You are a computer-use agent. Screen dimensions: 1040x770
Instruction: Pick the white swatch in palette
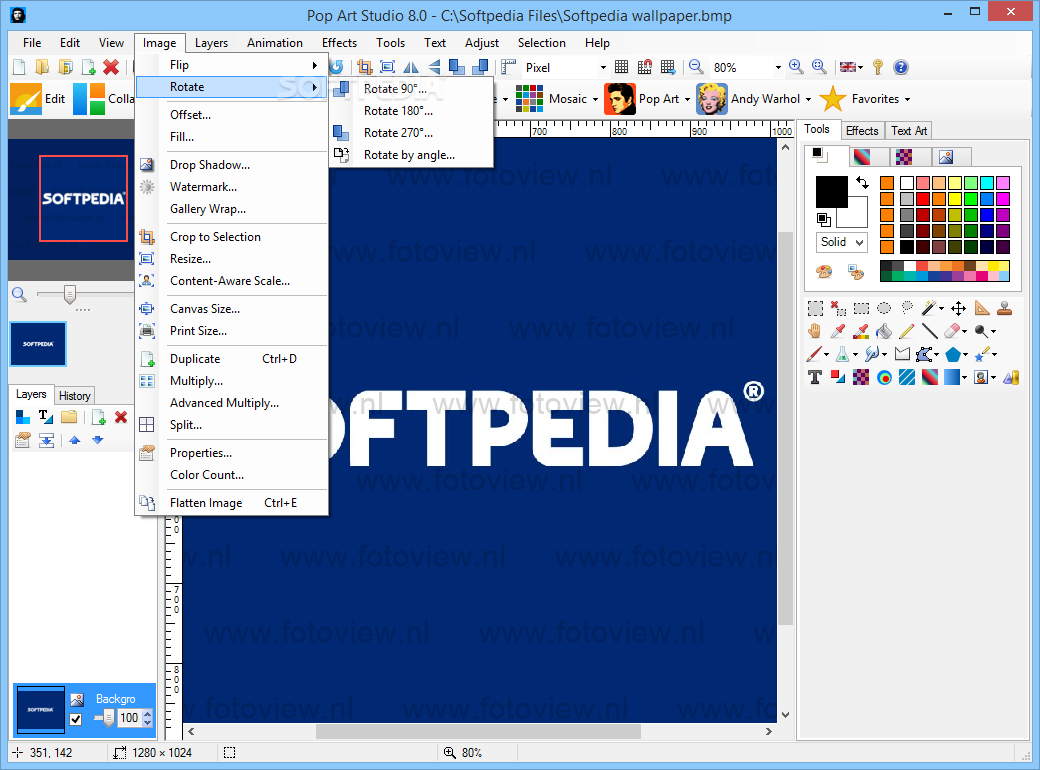tap(907, 183)
